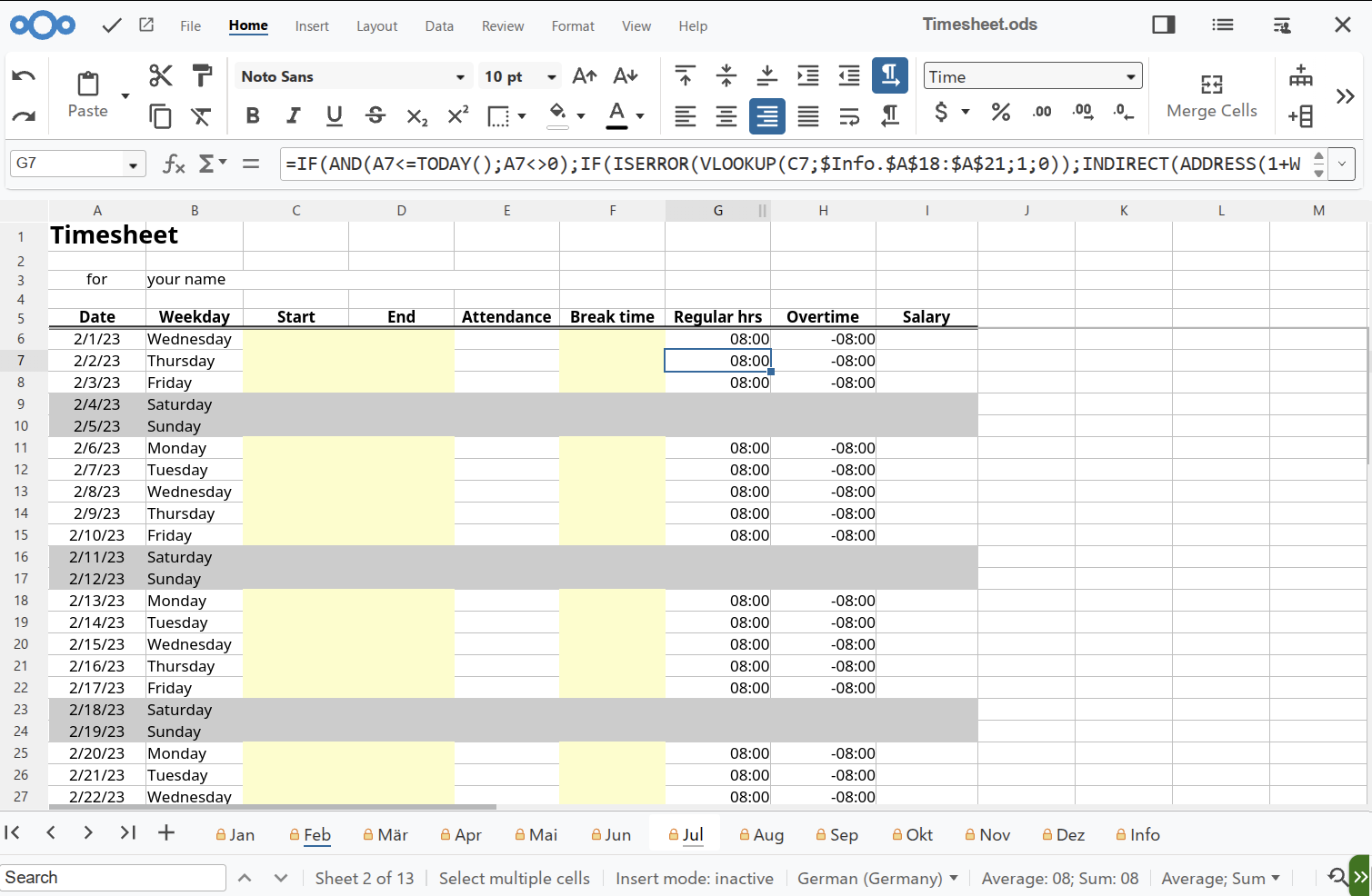Switch to the Info sheet tab
The image size is (1372, 896).
(1145, 833)
